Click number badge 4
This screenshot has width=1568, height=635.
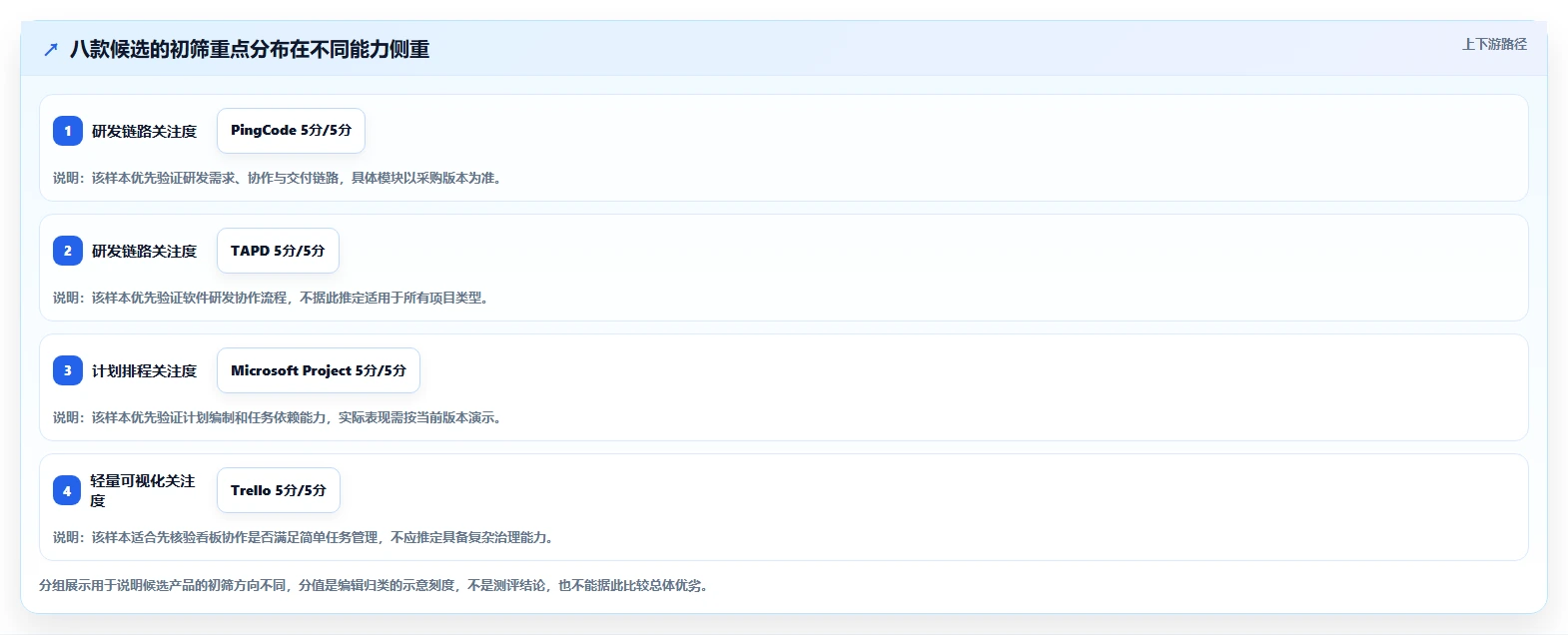67,490
